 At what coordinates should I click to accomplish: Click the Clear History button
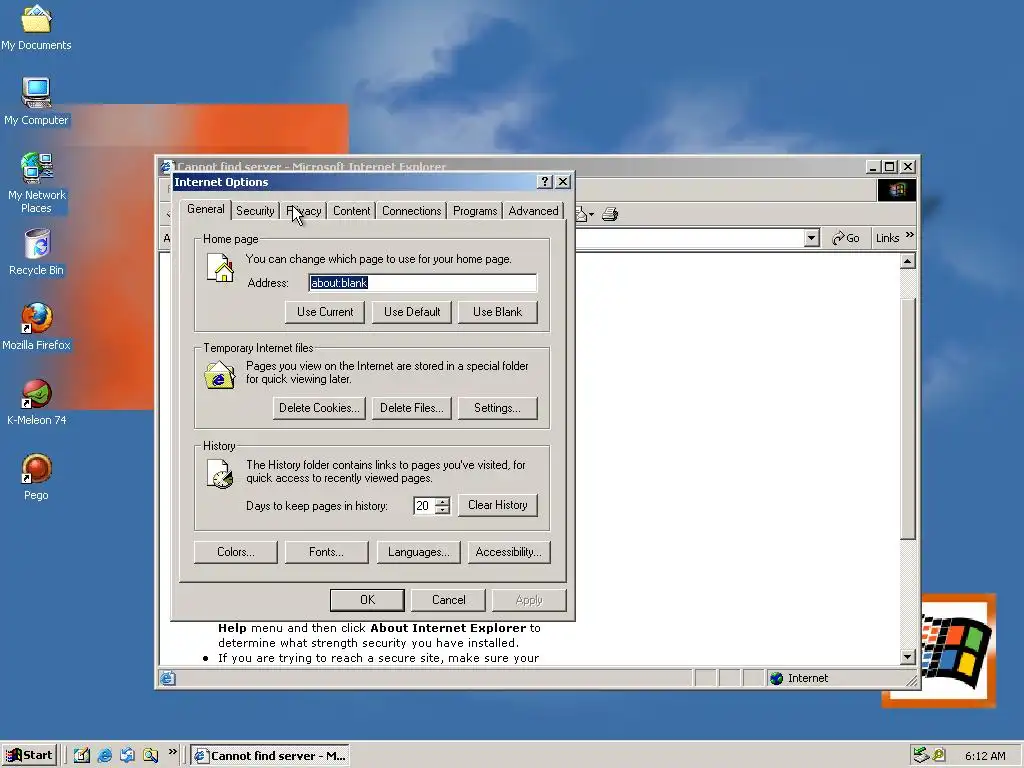point(498,505)
